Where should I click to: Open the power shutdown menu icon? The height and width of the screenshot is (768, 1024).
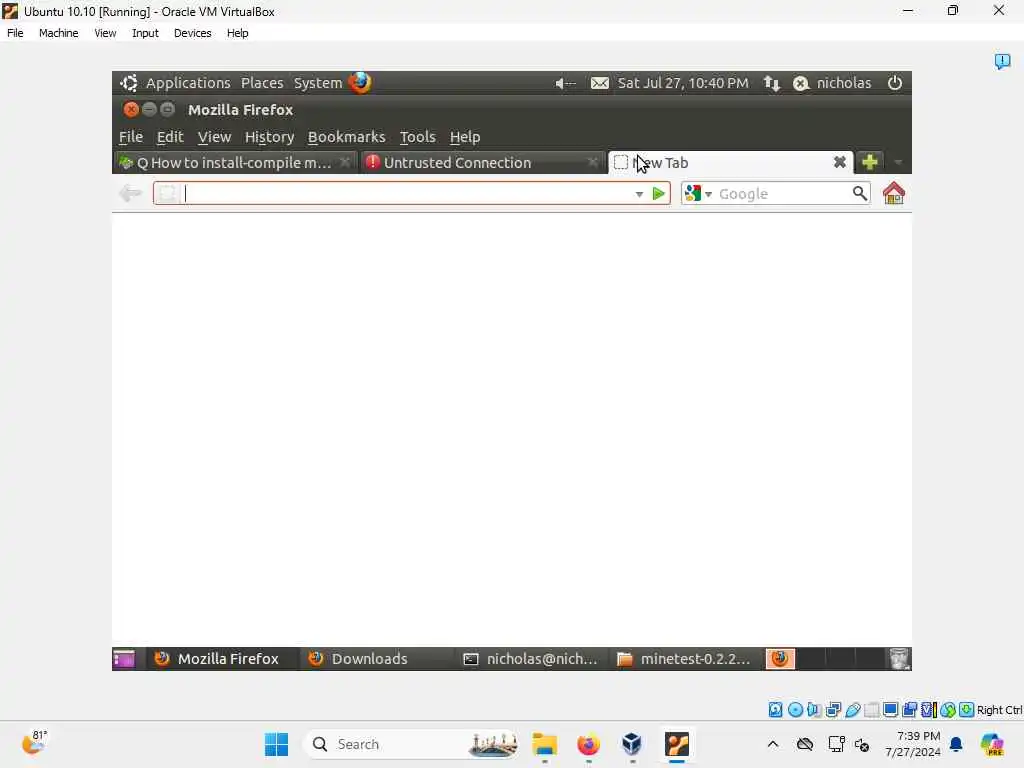[x=895, y=83]
